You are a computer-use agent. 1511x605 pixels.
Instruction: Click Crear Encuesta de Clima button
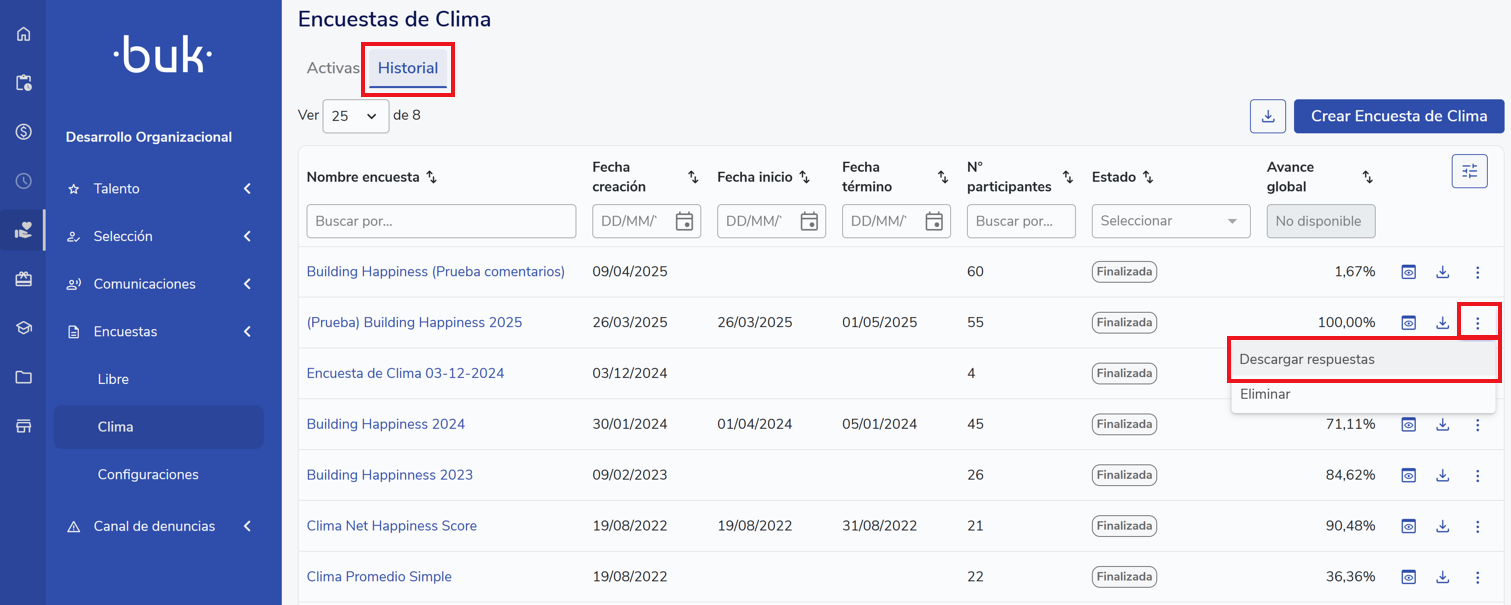[1398, 116]
